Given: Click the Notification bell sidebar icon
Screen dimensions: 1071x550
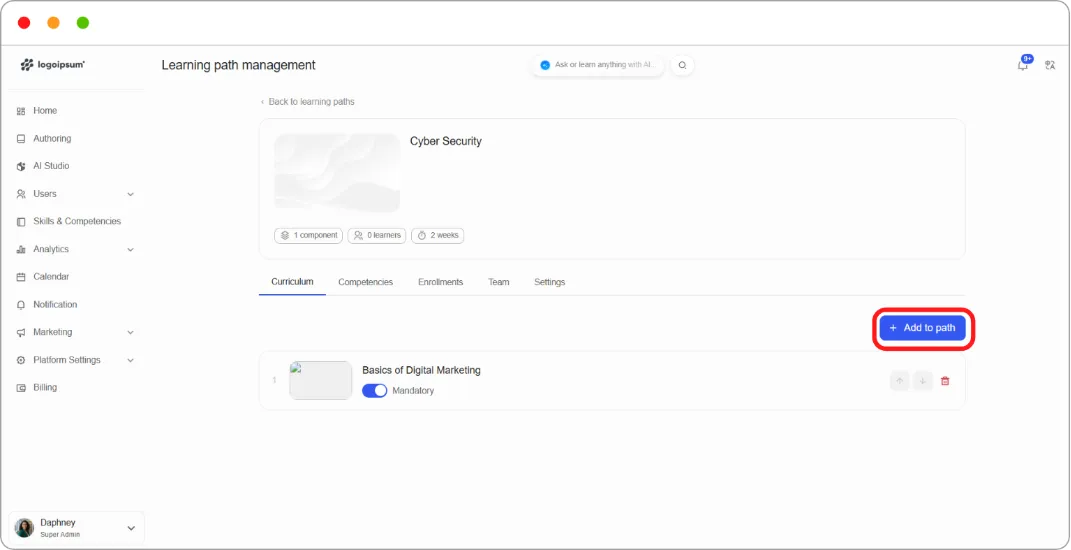Looking at the screenshot, I should pyautogui.click(x=20, y=305).
